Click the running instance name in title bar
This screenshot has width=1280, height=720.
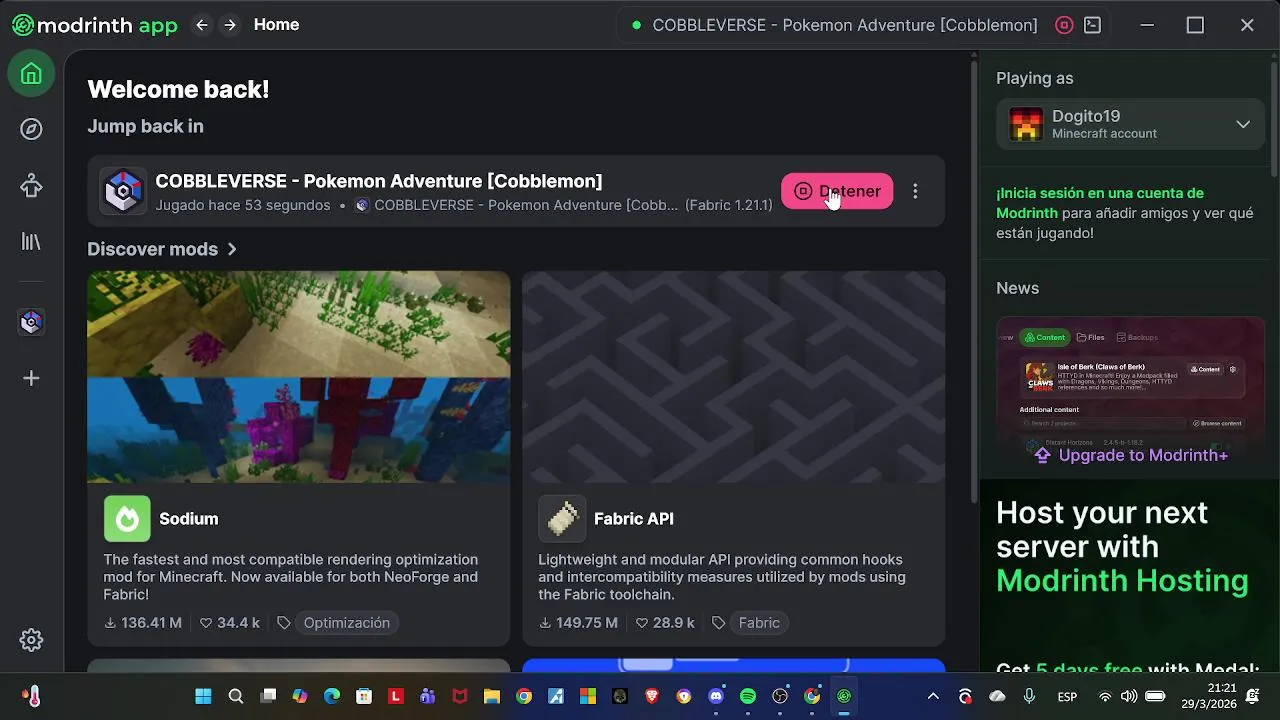[x=845, y=25]
